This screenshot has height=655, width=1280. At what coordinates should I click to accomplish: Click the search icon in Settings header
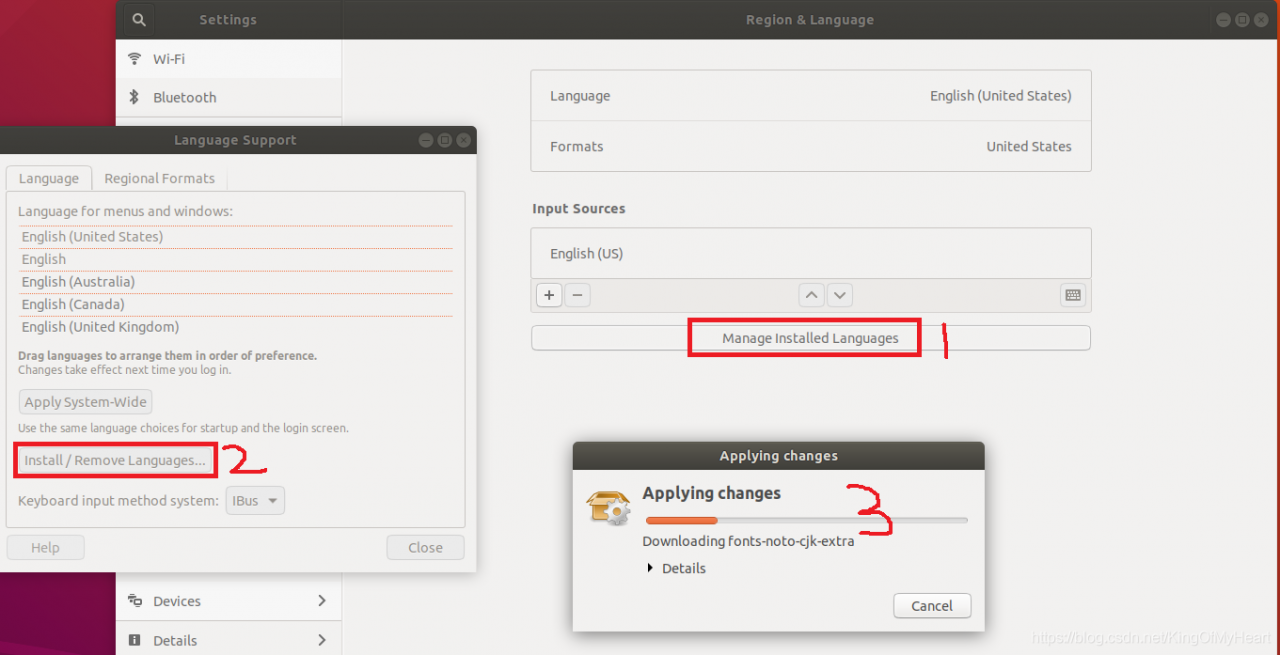pyautogui.click(x=139, y=20)
